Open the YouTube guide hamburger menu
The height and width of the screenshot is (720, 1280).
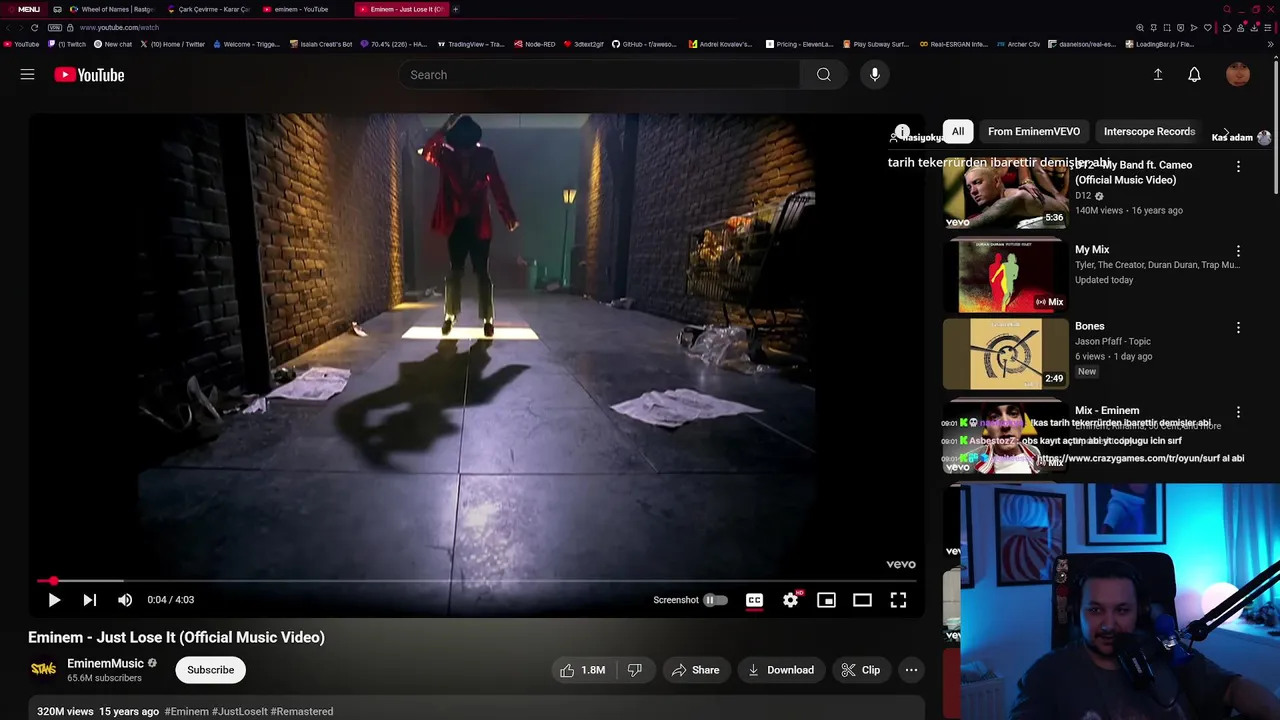pos(27,75)
